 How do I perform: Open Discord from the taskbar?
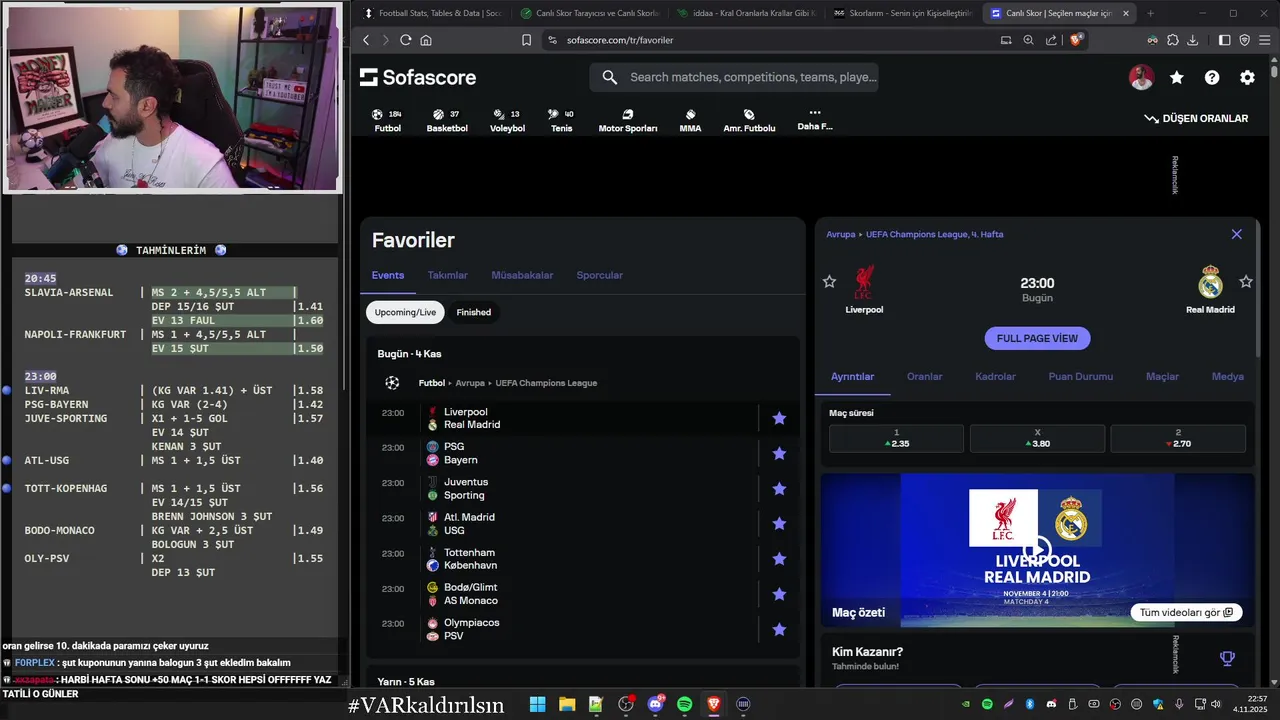[x=656, y=704]
